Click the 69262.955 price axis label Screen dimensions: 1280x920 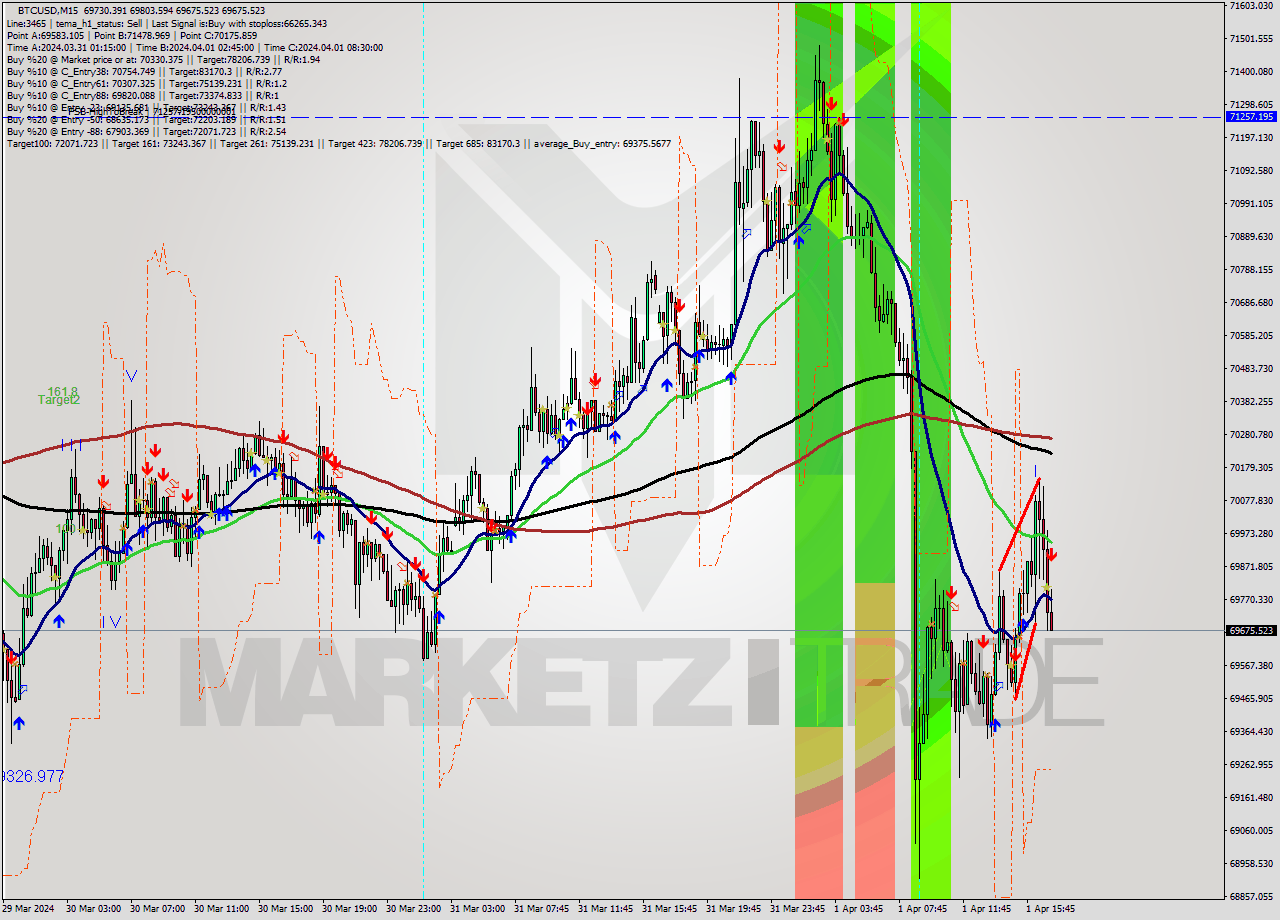coord(1251,764)
